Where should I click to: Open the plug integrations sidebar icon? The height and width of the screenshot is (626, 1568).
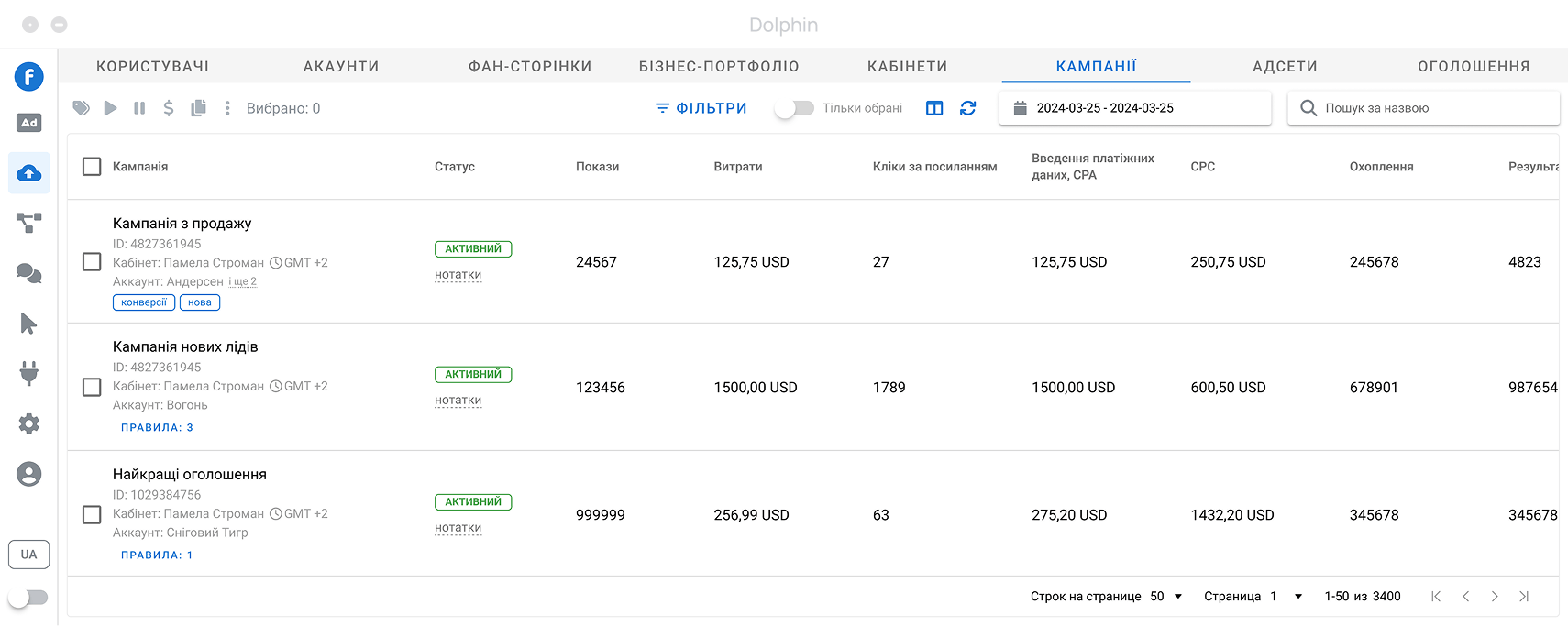29,373
